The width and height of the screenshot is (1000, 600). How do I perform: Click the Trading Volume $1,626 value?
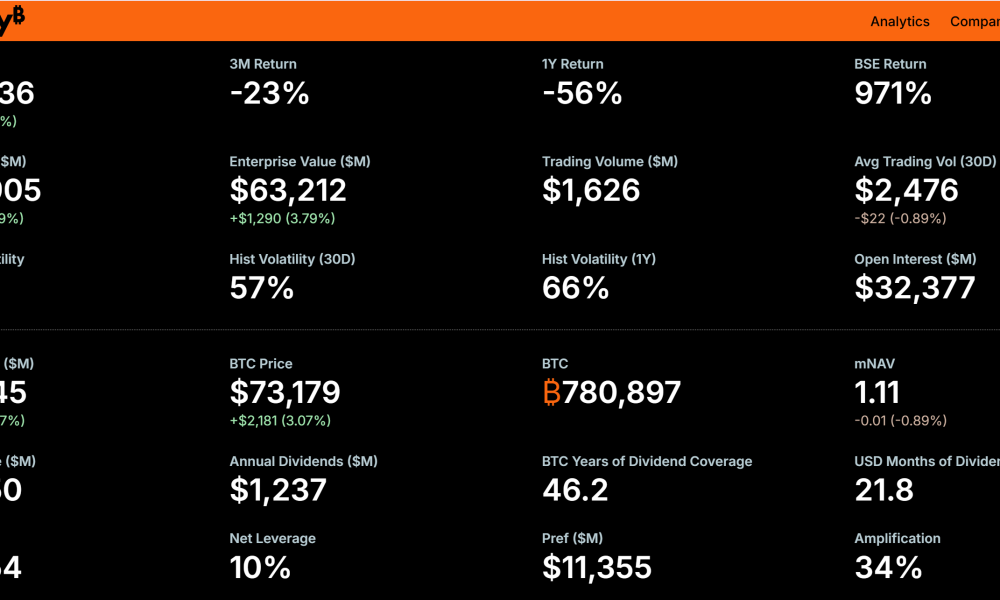(591, 190)
